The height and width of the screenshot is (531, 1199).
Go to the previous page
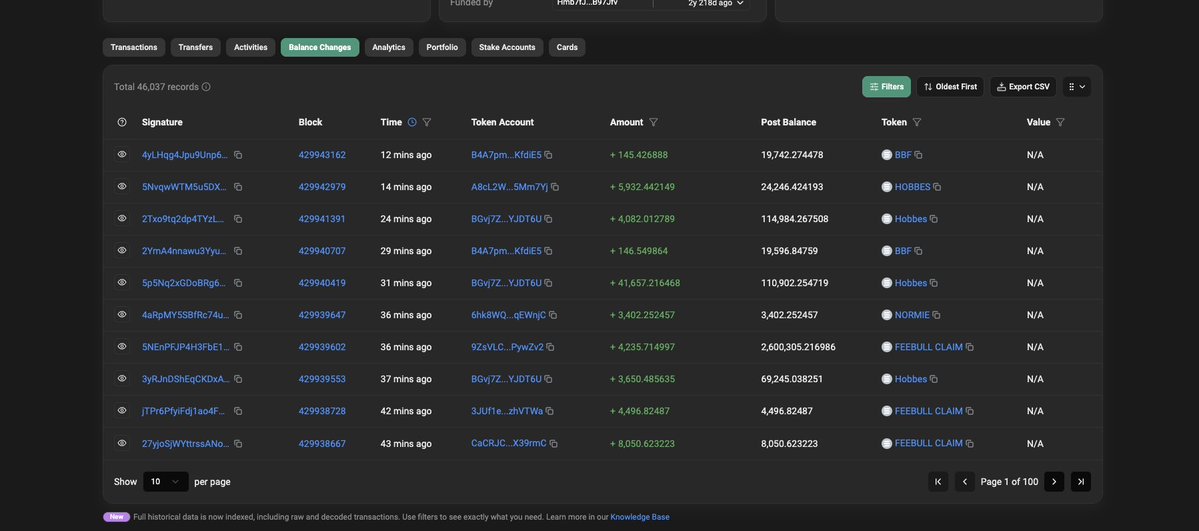tap(965, 482)
